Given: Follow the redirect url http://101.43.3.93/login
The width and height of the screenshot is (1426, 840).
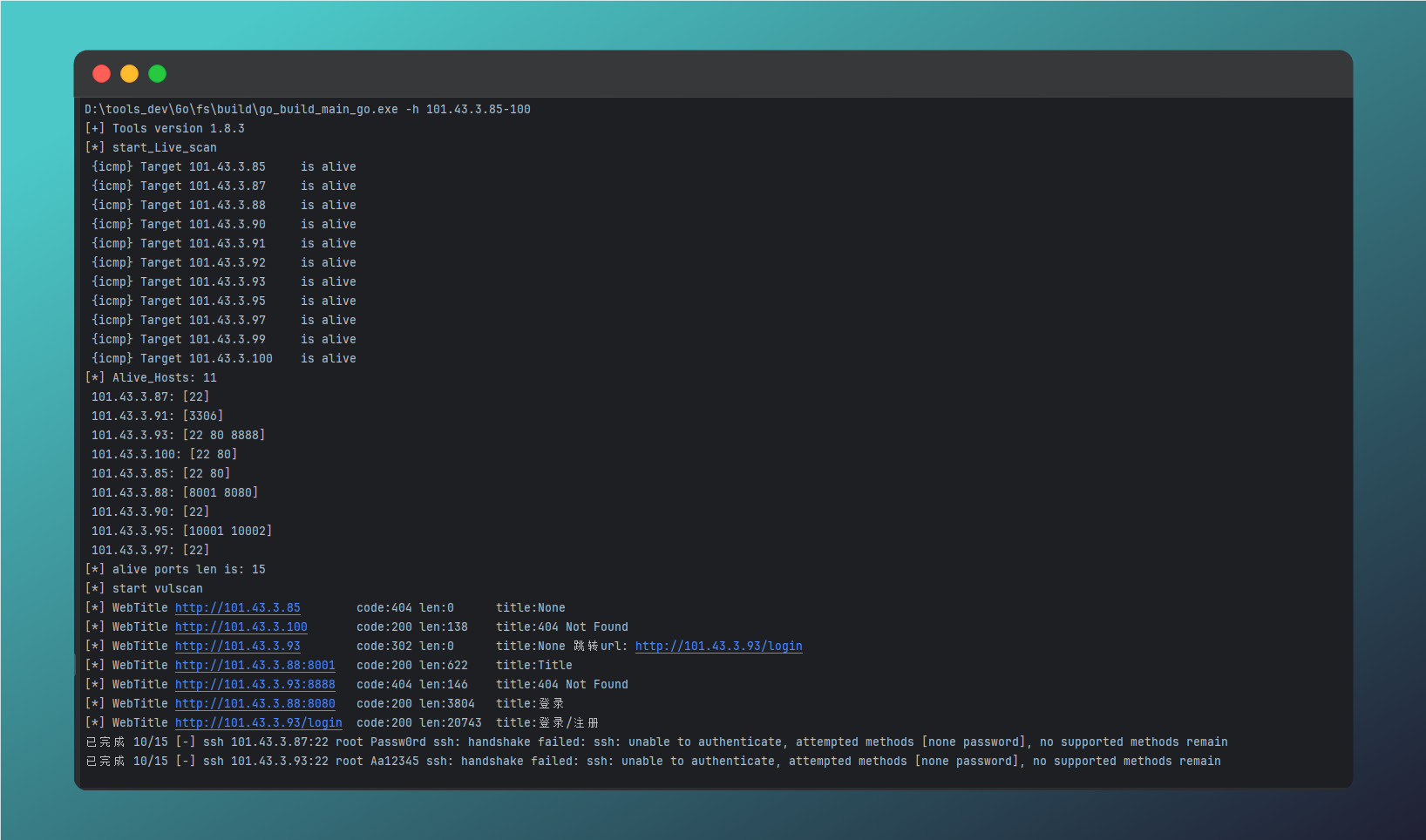Looking at the screenshot, I should pyautogui.click(x=717, y=646).
